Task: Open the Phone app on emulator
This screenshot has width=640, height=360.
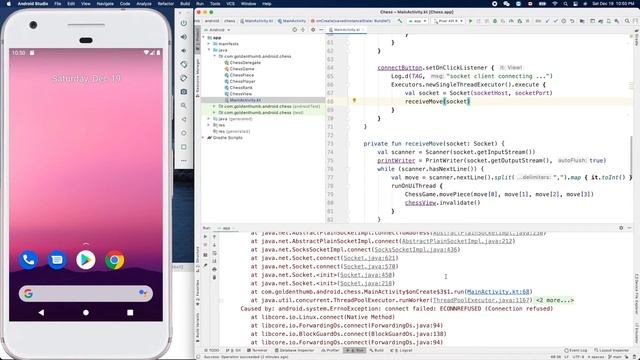Action: point(29,260)
